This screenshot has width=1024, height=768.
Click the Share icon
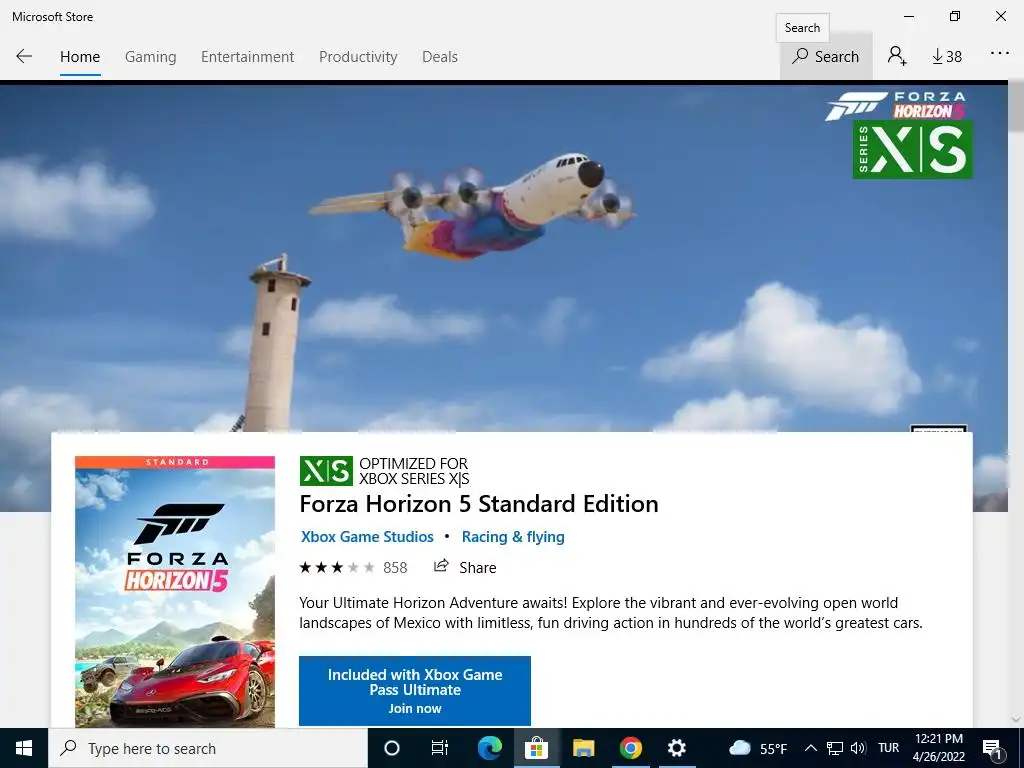point(441,566)
